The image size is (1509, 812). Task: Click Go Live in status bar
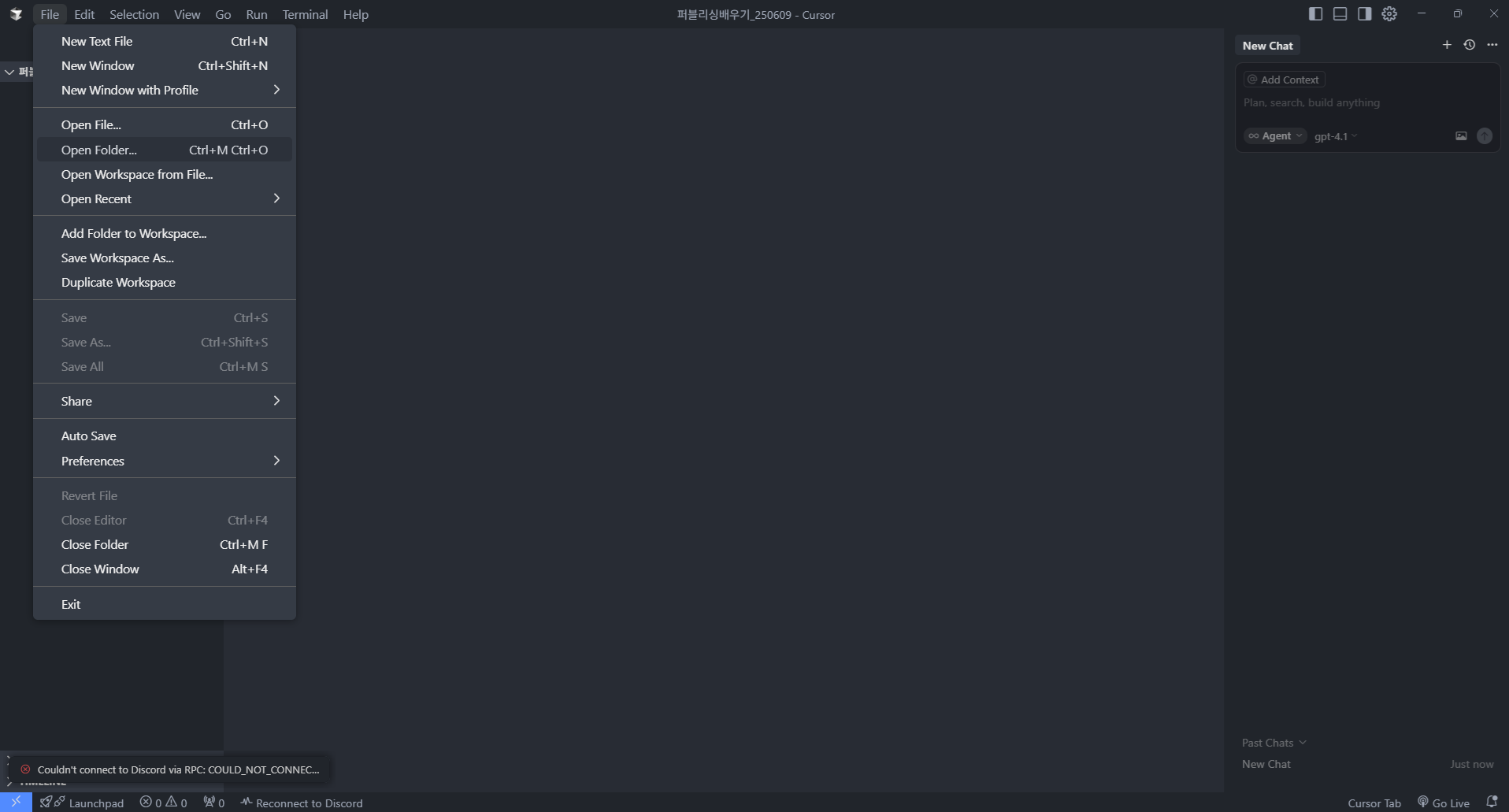tap(1444, 803)
